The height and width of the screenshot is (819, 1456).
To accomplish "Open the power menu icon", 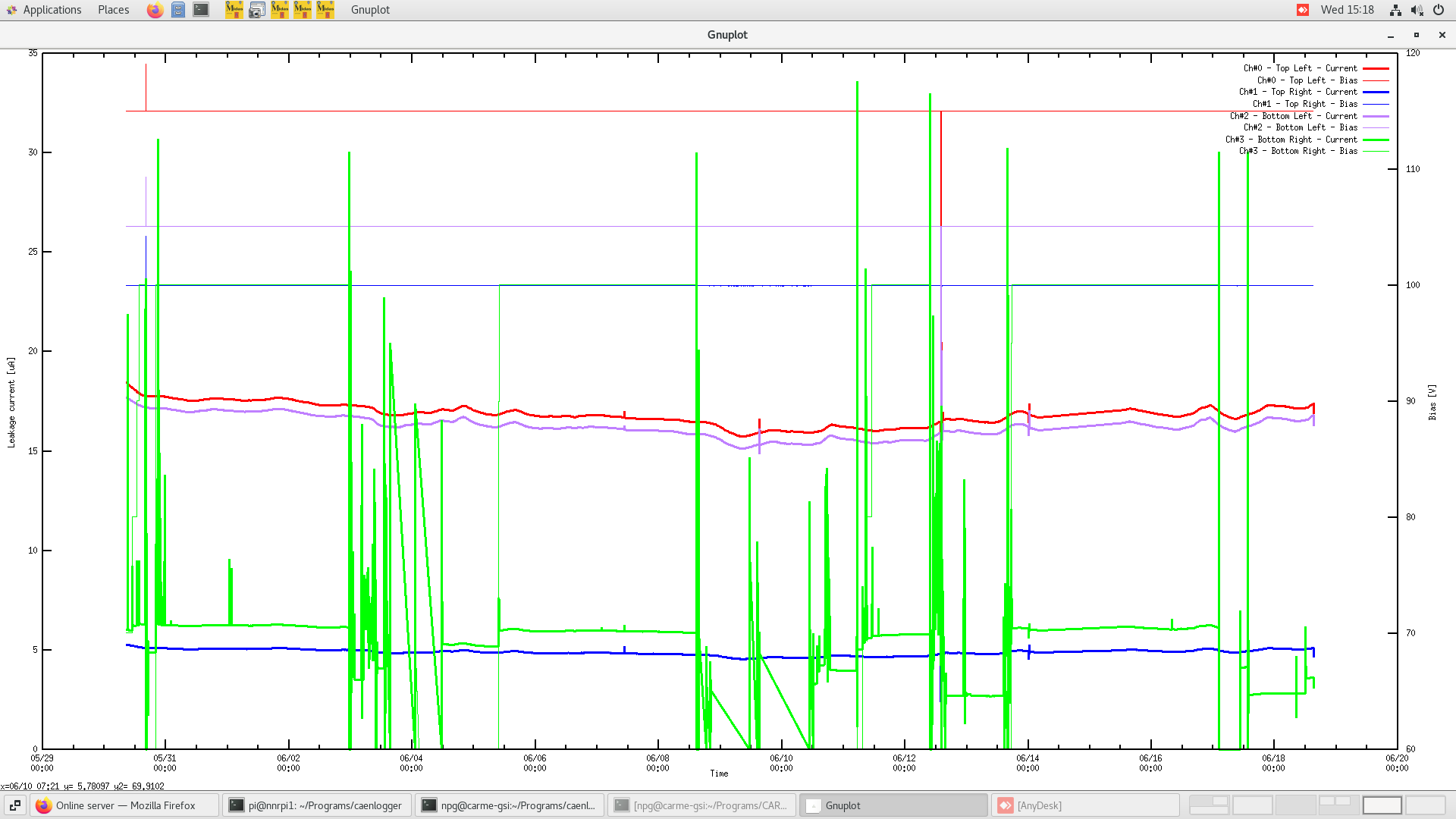I will 1439,10.
